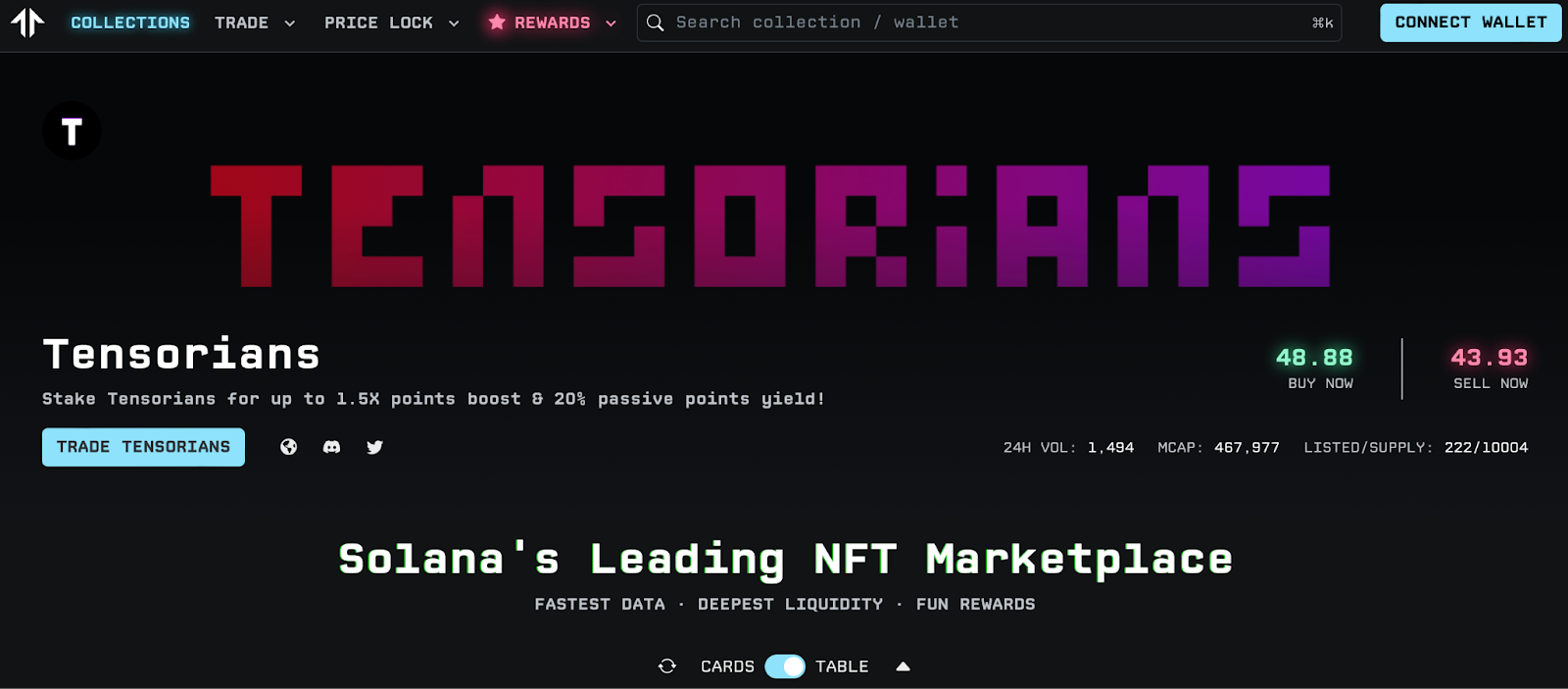Expand the Trade dropdown chevron

[289, 24]
